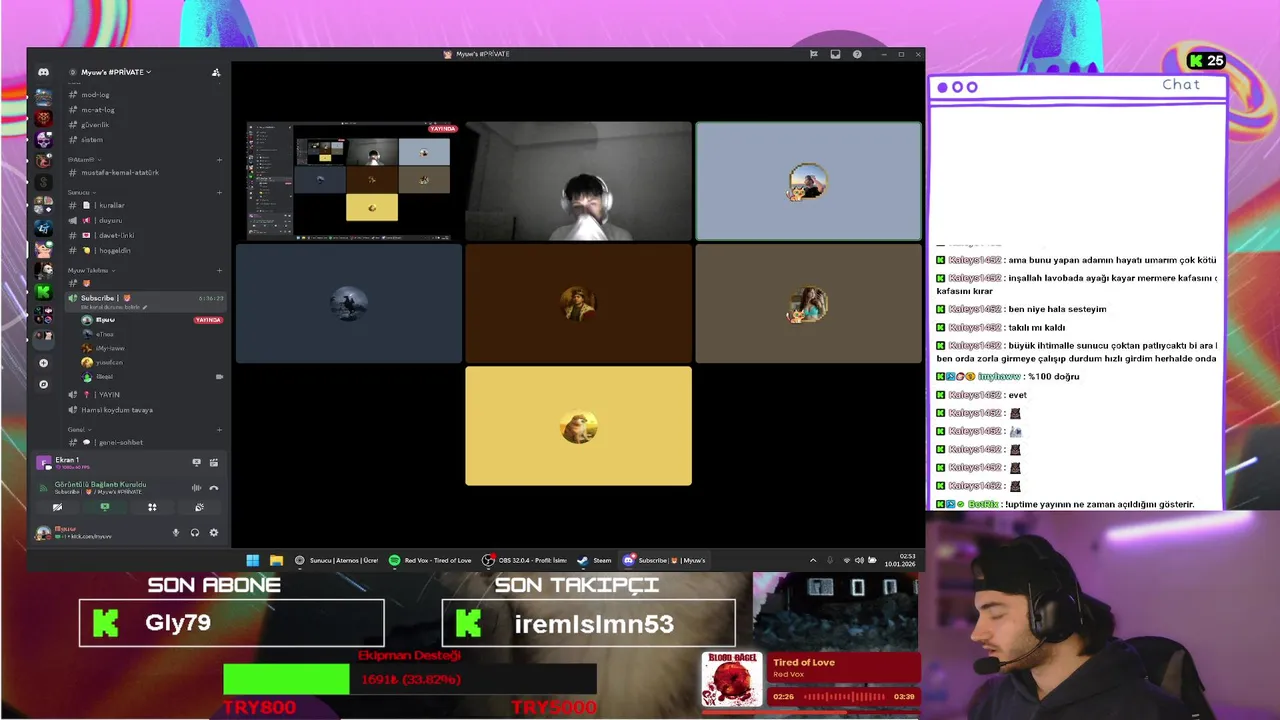Viewport: 1280px width, 720px height.
Task: Click the YAYINDA badge in the voice member list
Action: coord(208,320)
